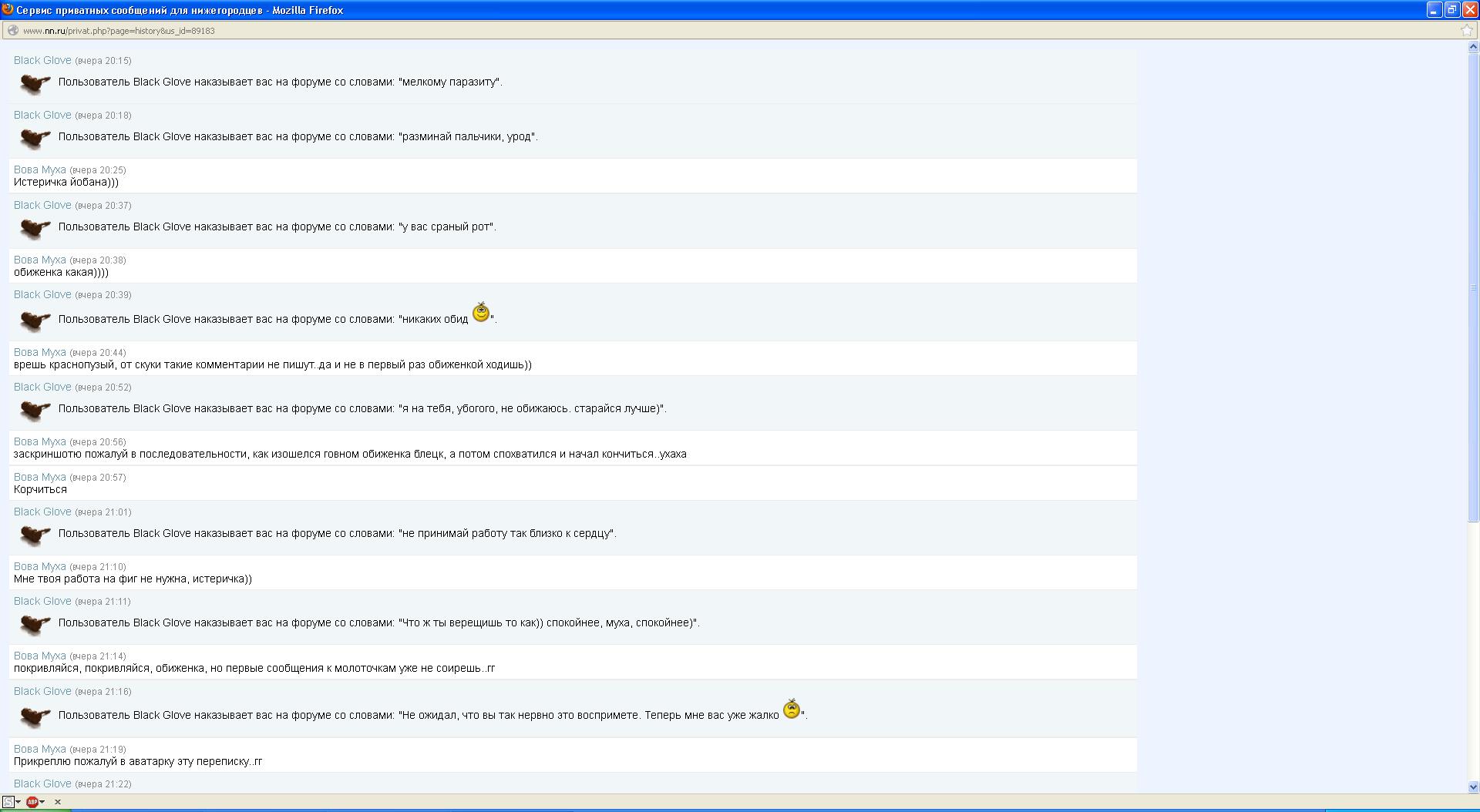The height and width of the screenshot is (812, 1480).
Task: Open Вова Муха sender link at 21:10
Action: click(x=40, y=566)
